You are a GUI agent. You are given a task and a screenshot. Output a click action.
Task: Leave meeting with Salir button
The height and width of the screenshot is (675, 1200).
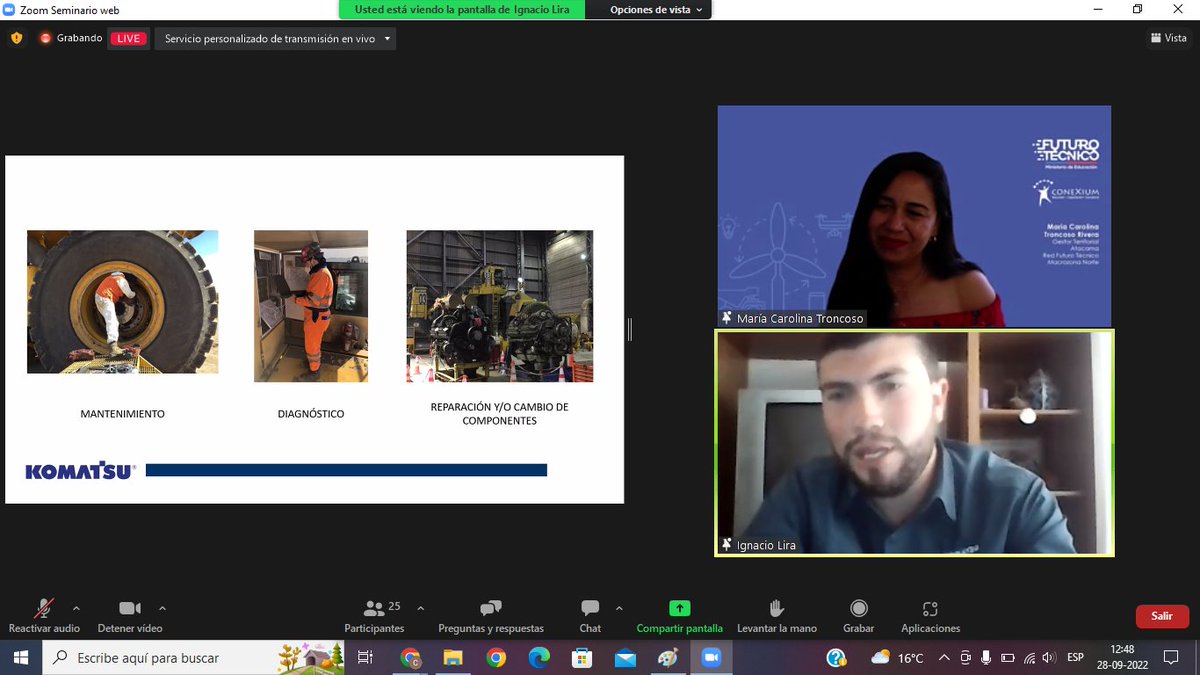pyautogui.click(x=1162, y=616)
